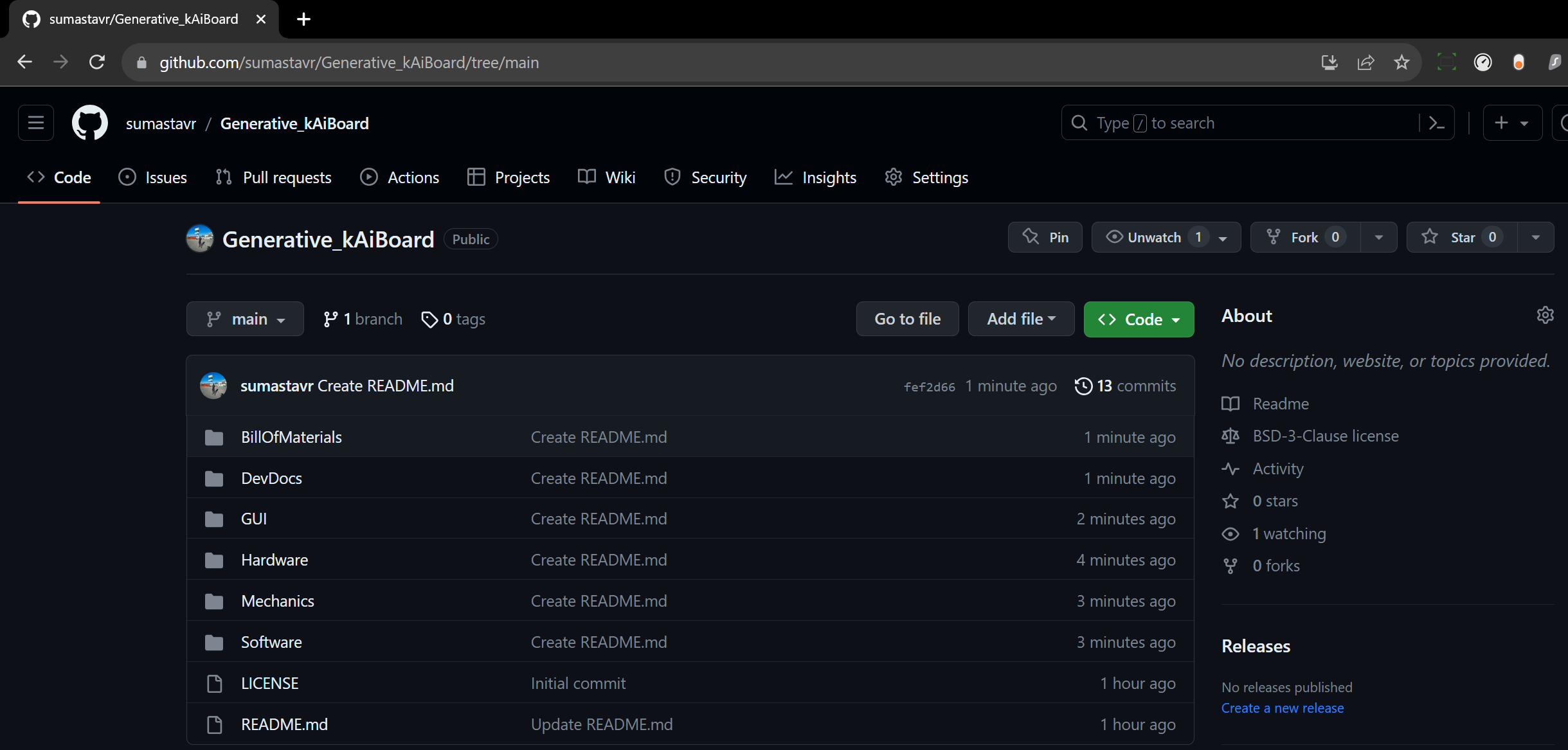Click Create a new release link
1568x750 pixels.
tap(1282, 708)
